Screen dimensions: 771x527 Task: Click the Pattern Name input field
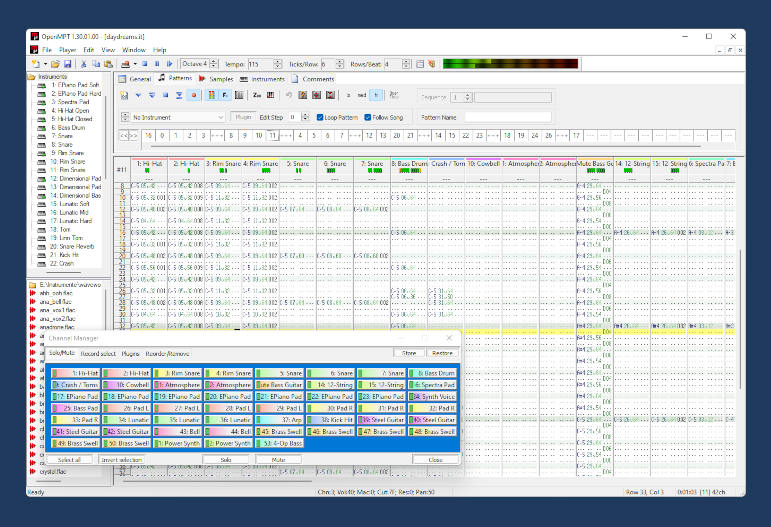tap(508, 117)
